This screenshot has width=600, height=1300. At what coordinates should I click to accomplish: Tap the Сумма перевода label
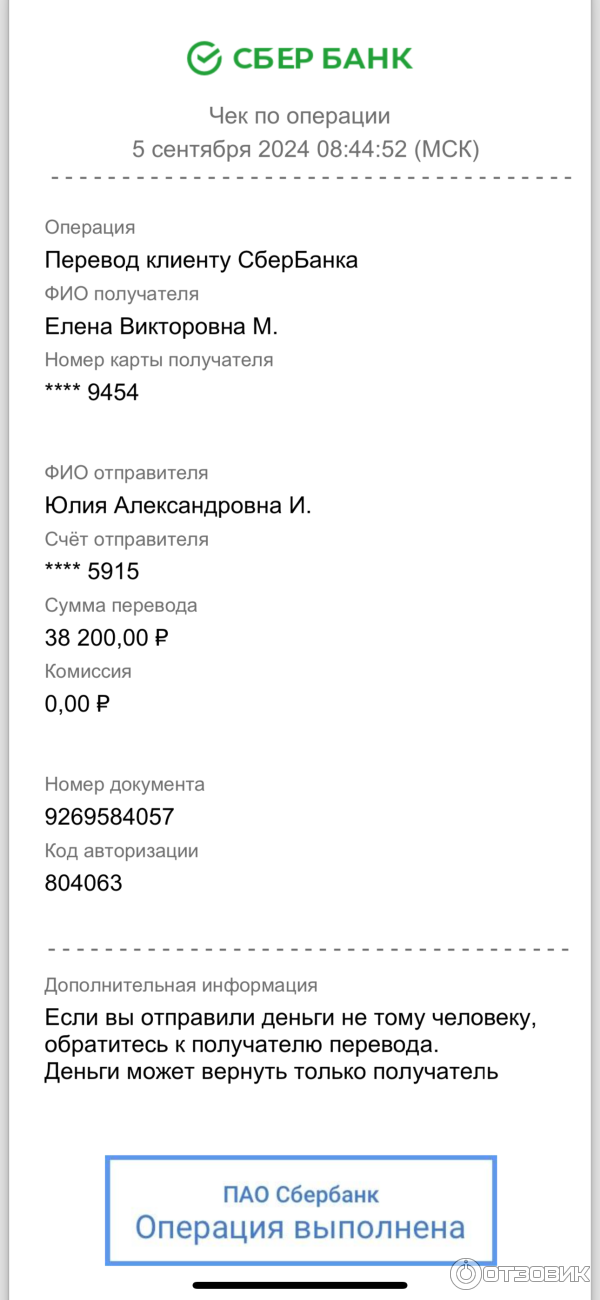point(121,605)
